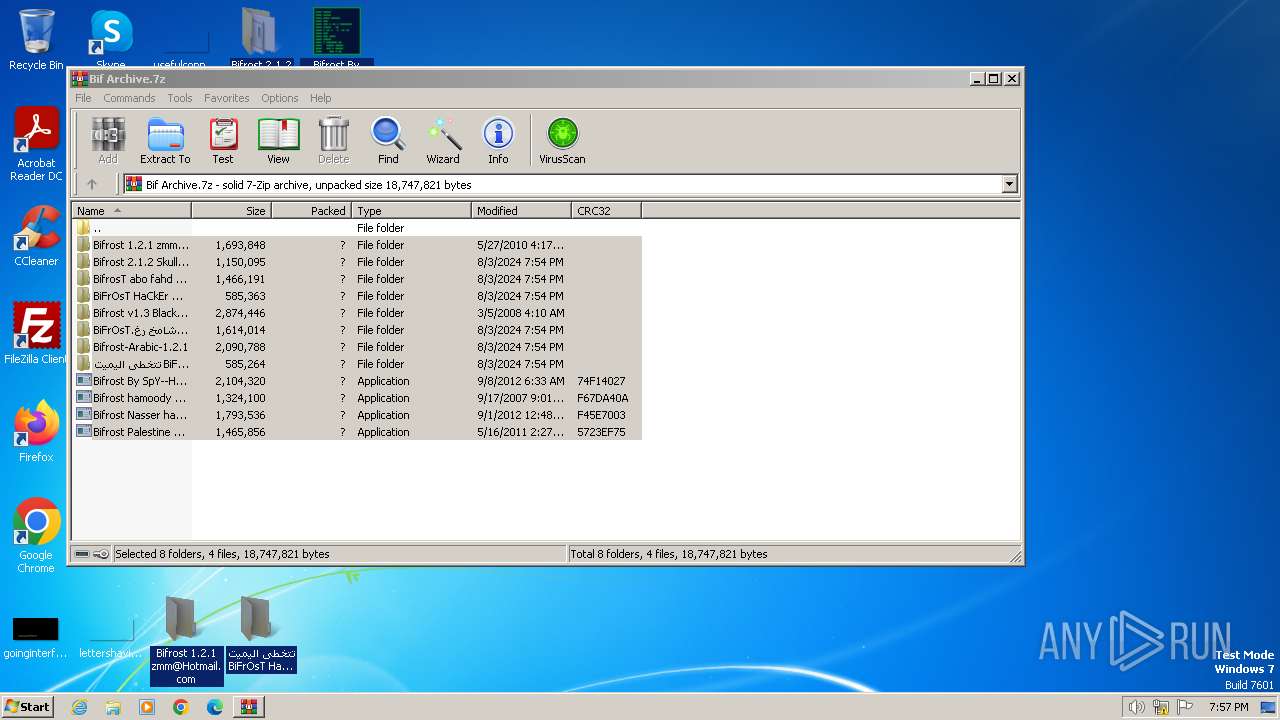This screenshot has height=720, width=1280.
Task: Open the Help menu
Action: point(320,98)
